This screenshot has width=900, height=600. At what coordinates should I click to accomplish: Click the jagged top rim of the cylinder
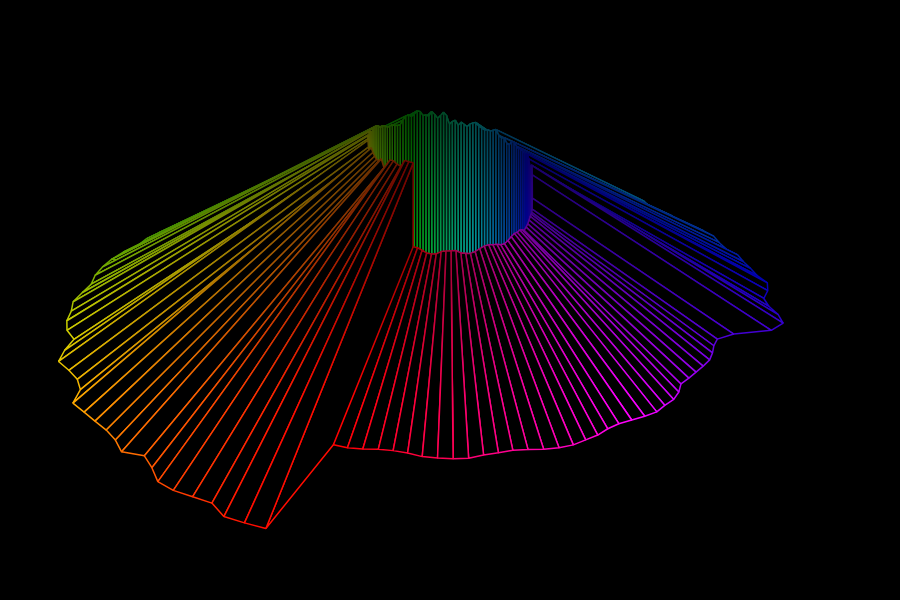pos(440,116)
